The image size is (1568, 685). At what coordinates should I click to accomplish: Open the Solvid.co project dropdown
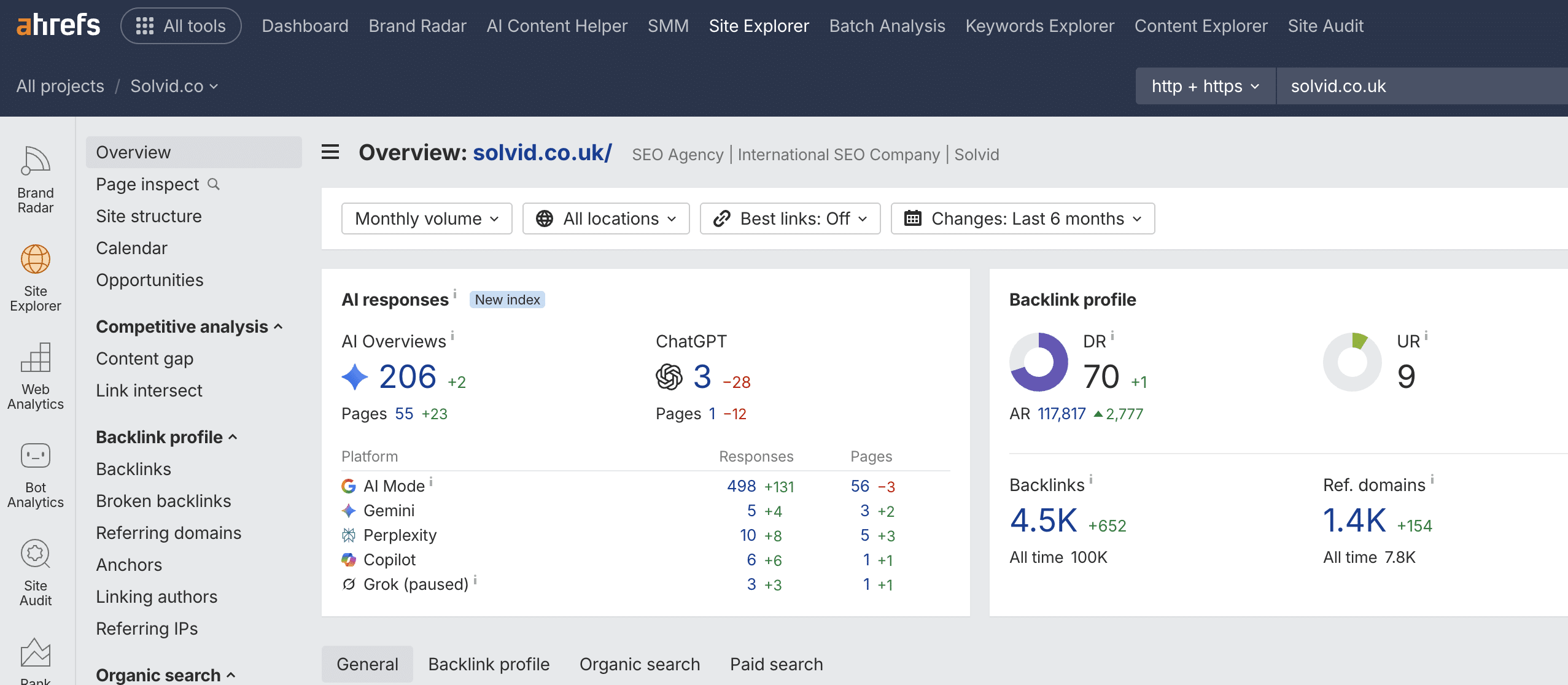(174, 86)
